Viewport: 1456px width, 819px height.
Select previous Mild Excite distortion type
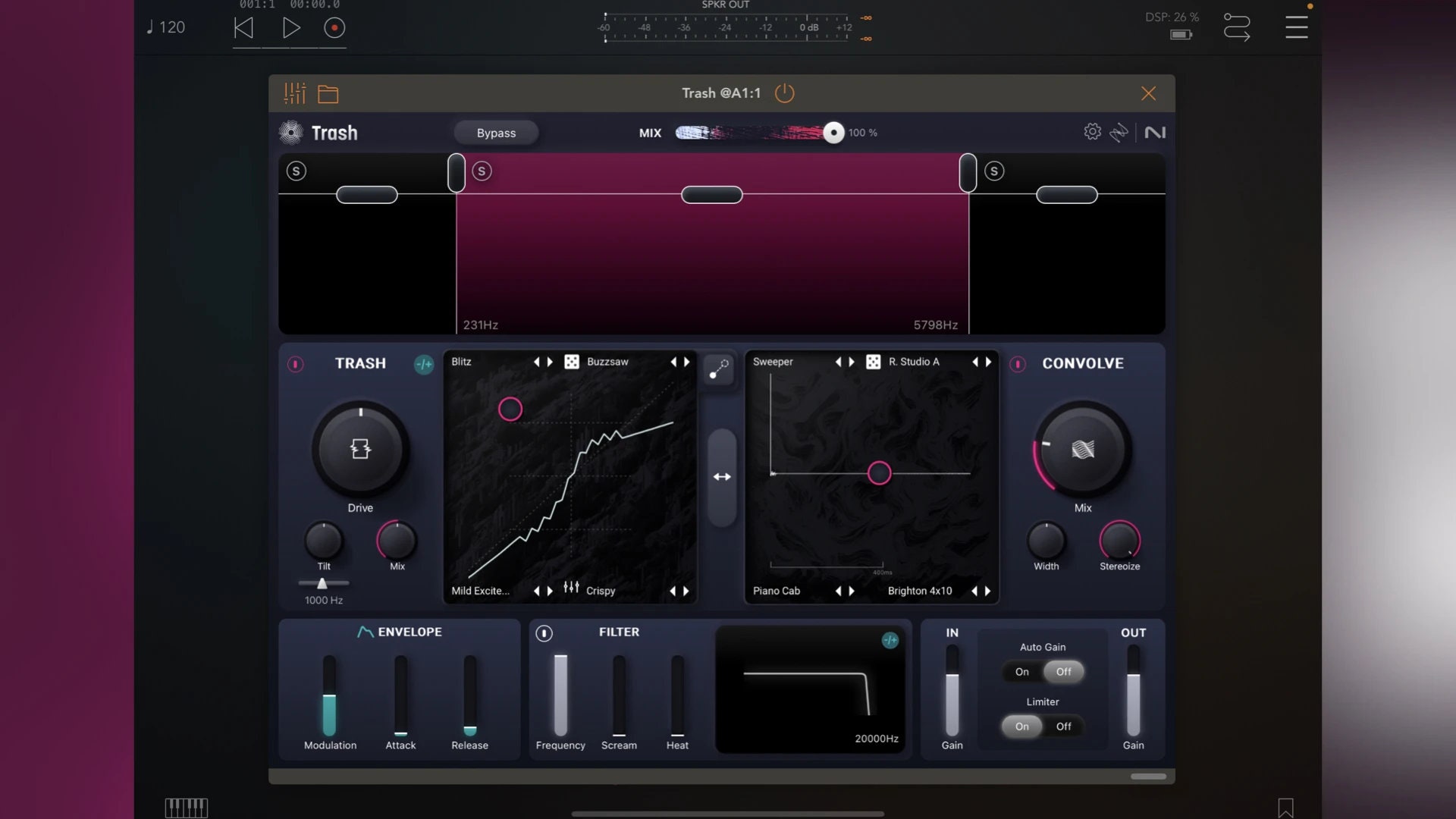(537, 591)
